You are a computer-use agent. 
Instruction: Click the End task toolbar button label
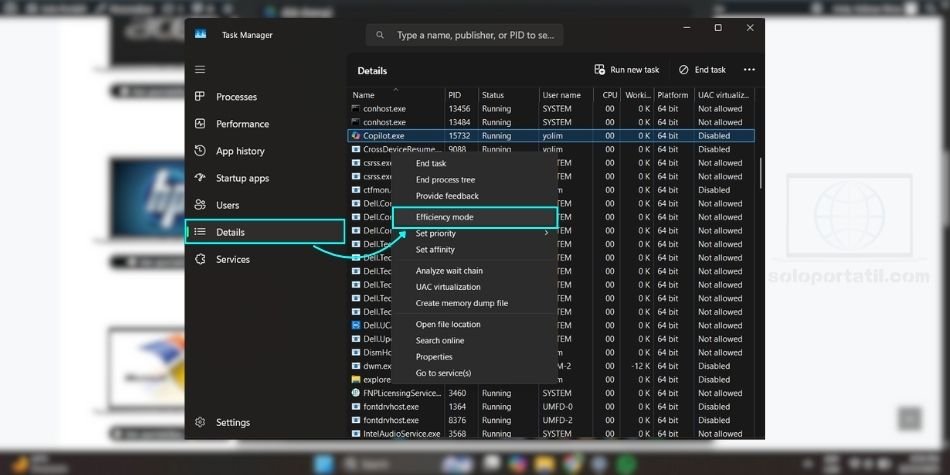click(710, 70)
